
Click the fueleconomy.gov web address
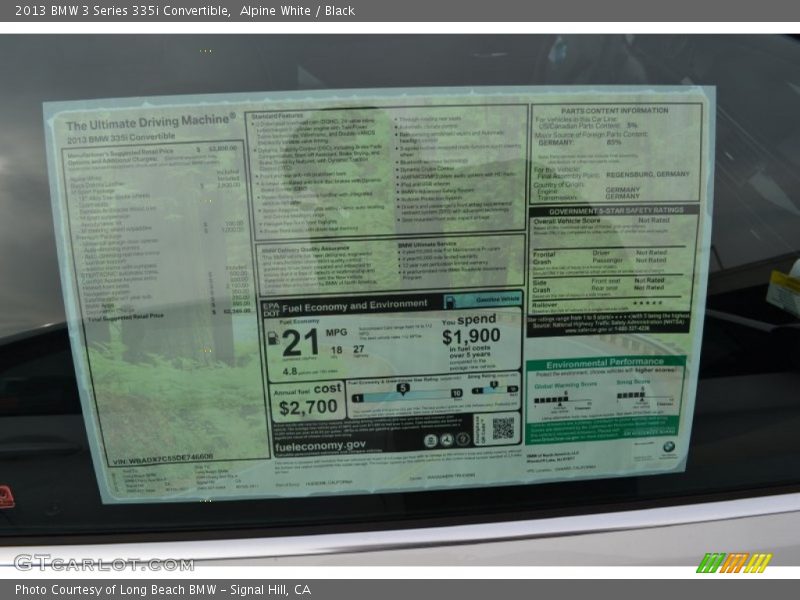(320, 444)
